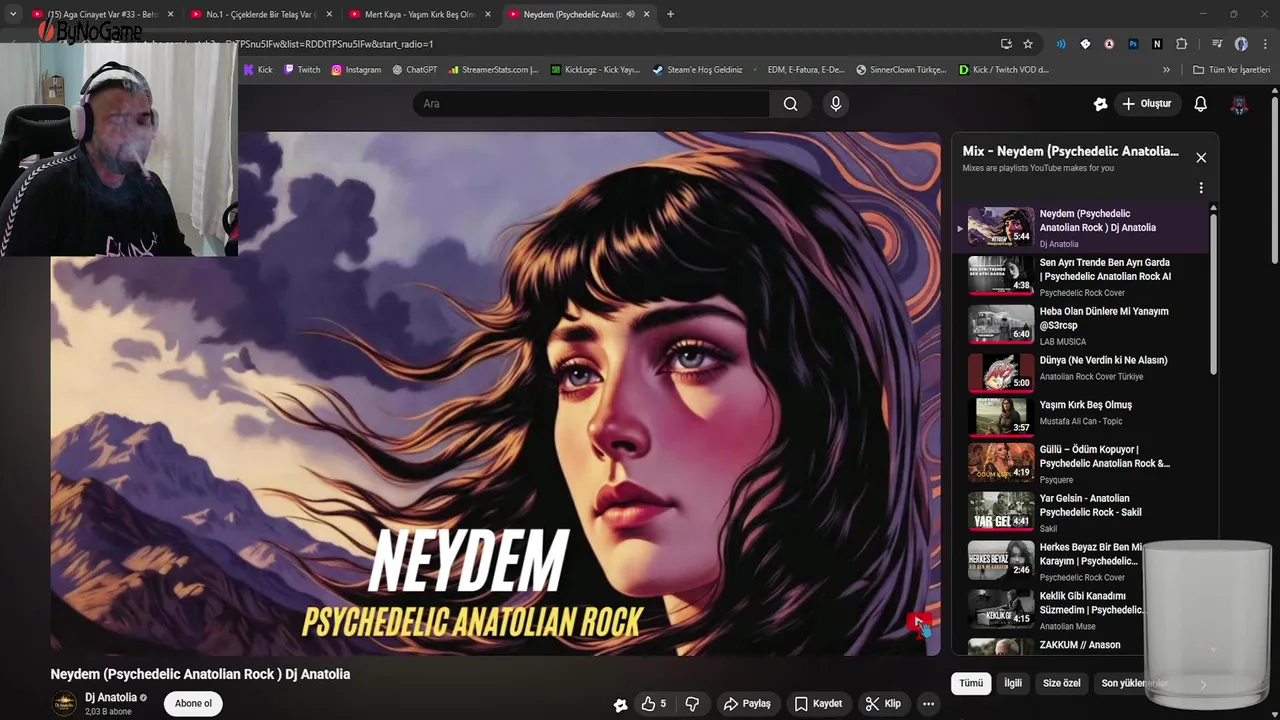
Task: Open the SinnerClown Türkçe bookmark
Action: [x=900, y=70]
